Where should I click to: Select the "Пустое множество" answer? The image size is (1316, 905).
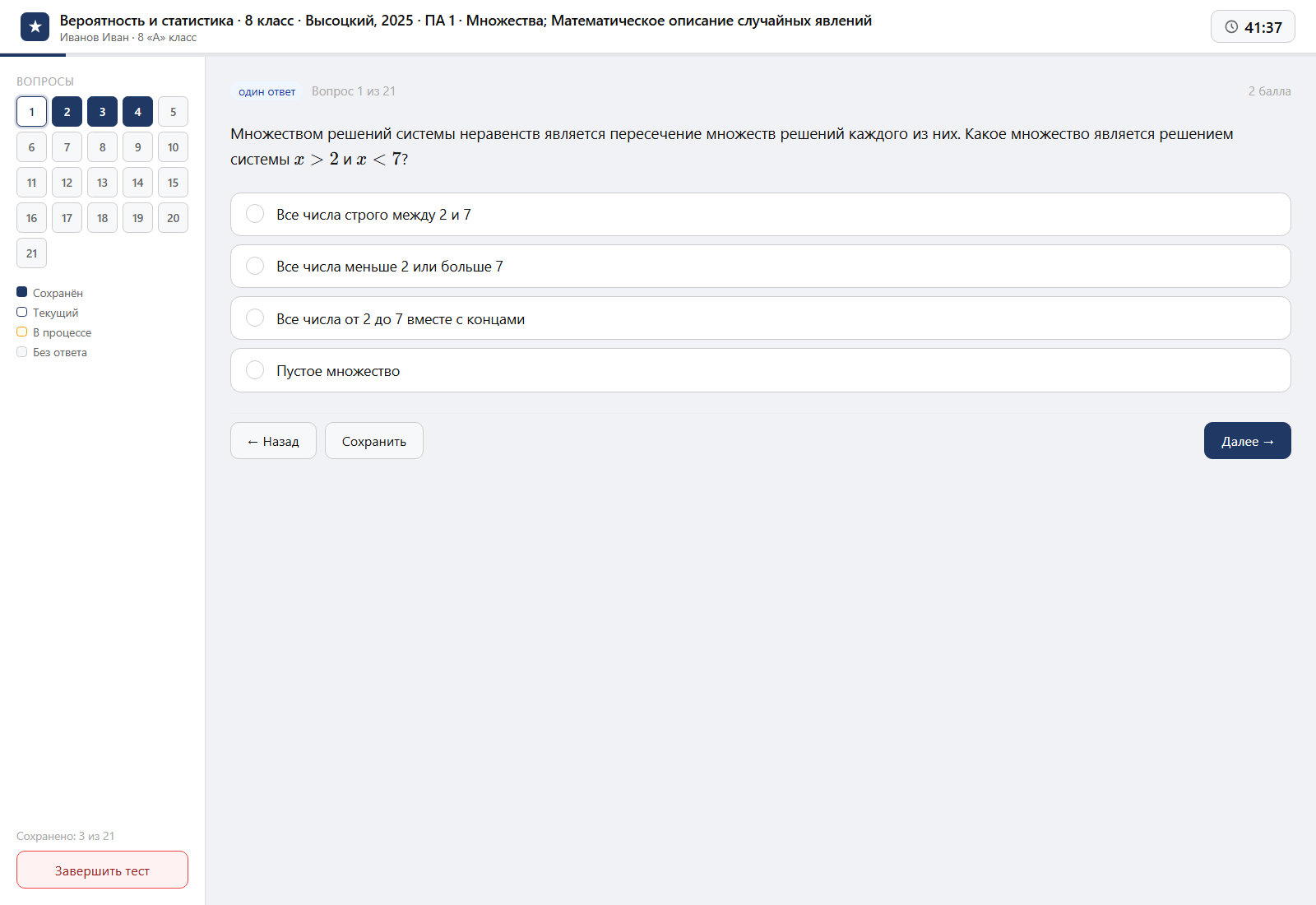coord(760,370)
